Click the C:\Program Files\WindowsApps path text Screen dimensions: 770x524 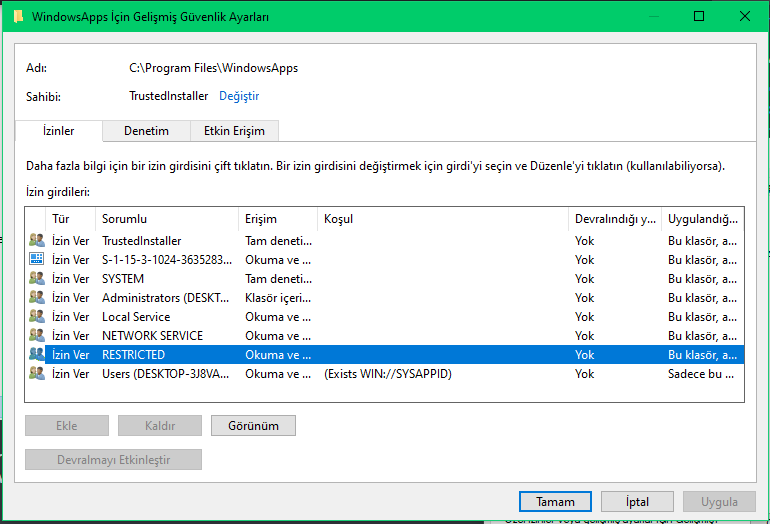click(214, 68)
